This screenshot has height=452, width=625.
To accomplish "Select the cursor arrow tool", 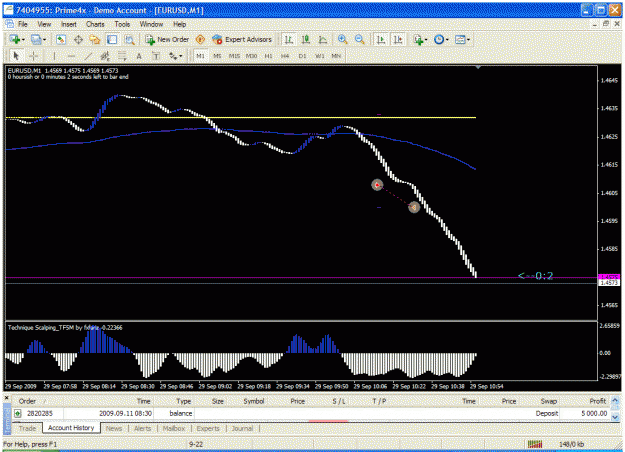I will tap(16, 56).
